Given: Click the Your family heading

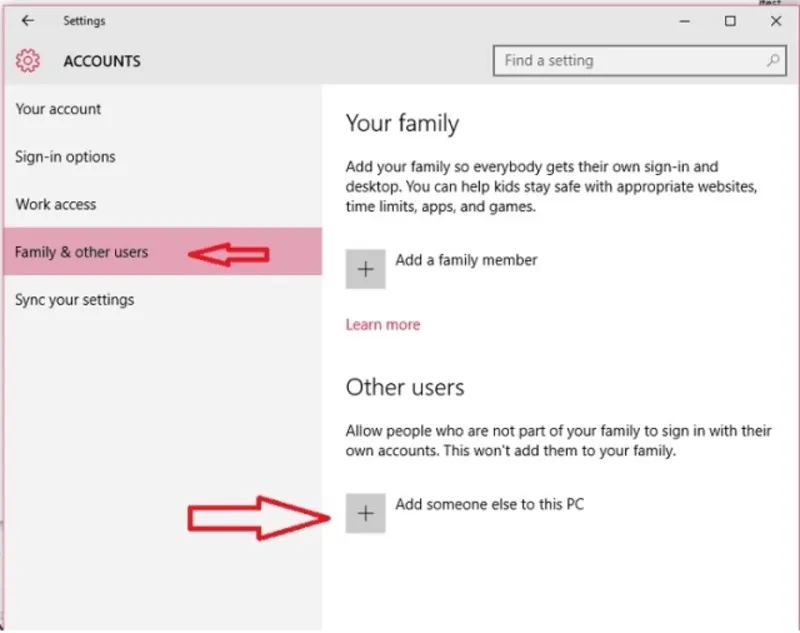Looking at the screenshot, I should (402, 124).
